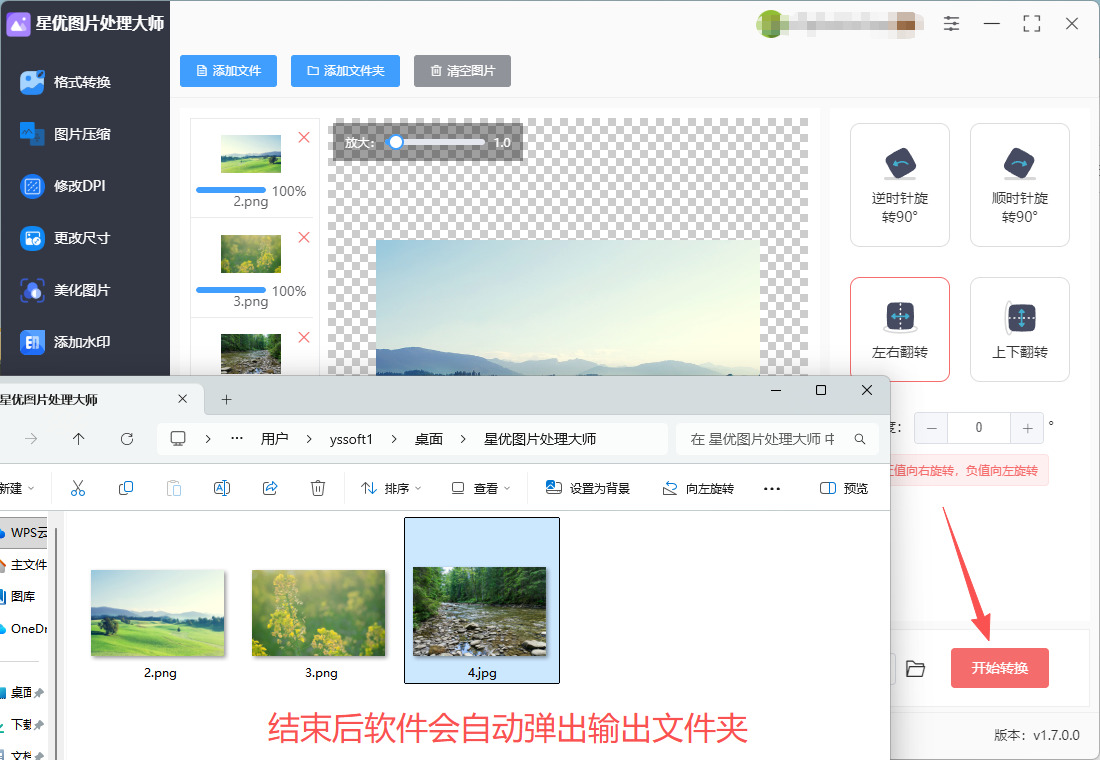This screenshot has width=1100, height=760.
Task: Select 2.png thumbnail in app list
Action: coord(250,154)
